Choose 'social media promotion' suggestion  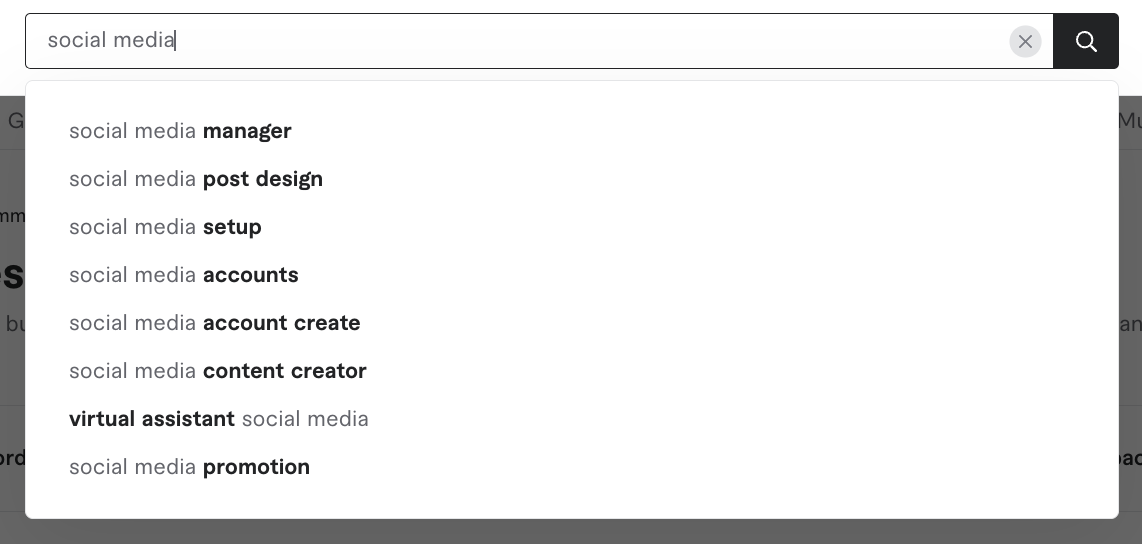click(190, 467)
